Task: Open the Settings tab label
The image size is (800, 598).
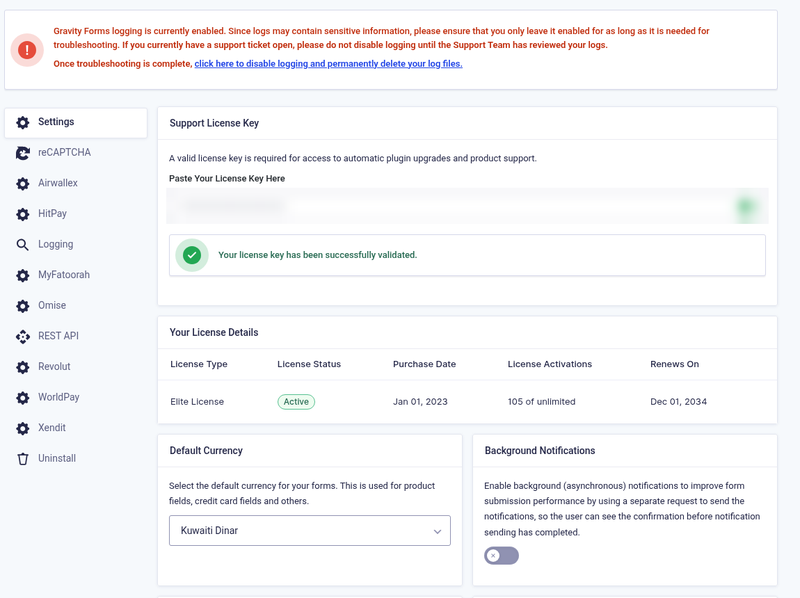Action: pos(56,122)
